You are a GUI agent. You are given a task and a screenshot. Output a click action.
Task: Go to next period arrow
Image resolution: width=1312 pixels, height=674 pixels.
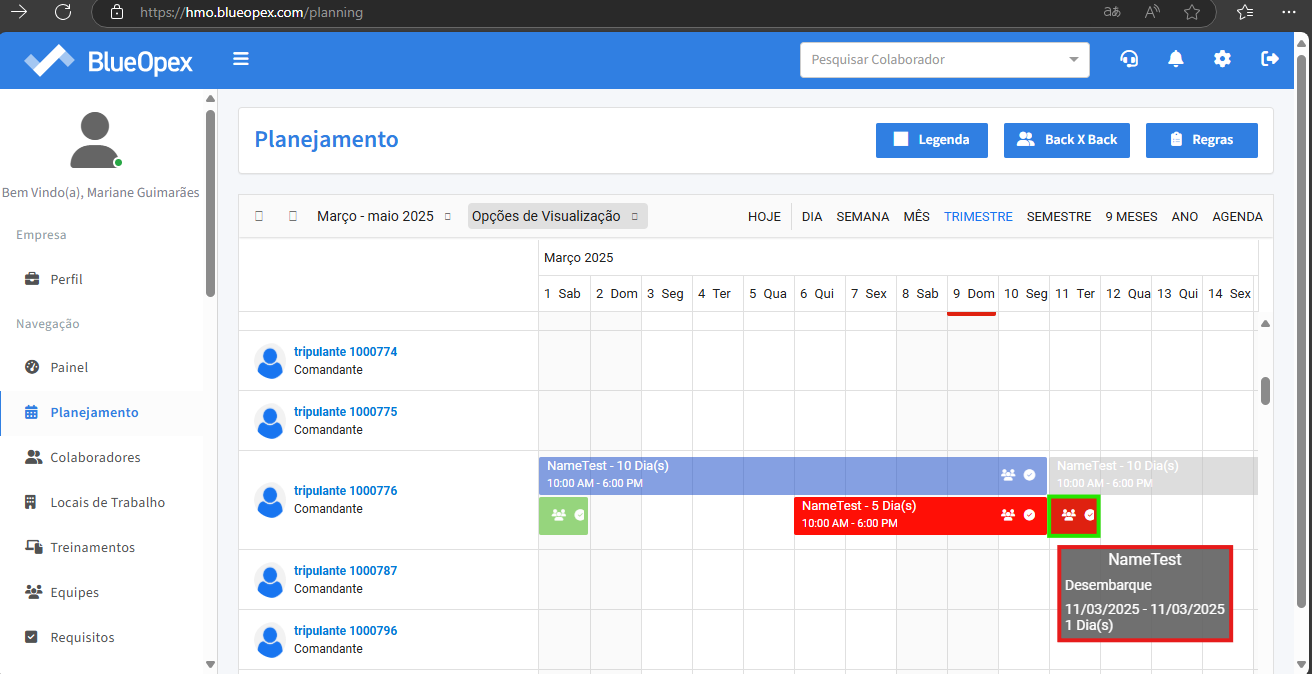[293, 216]
